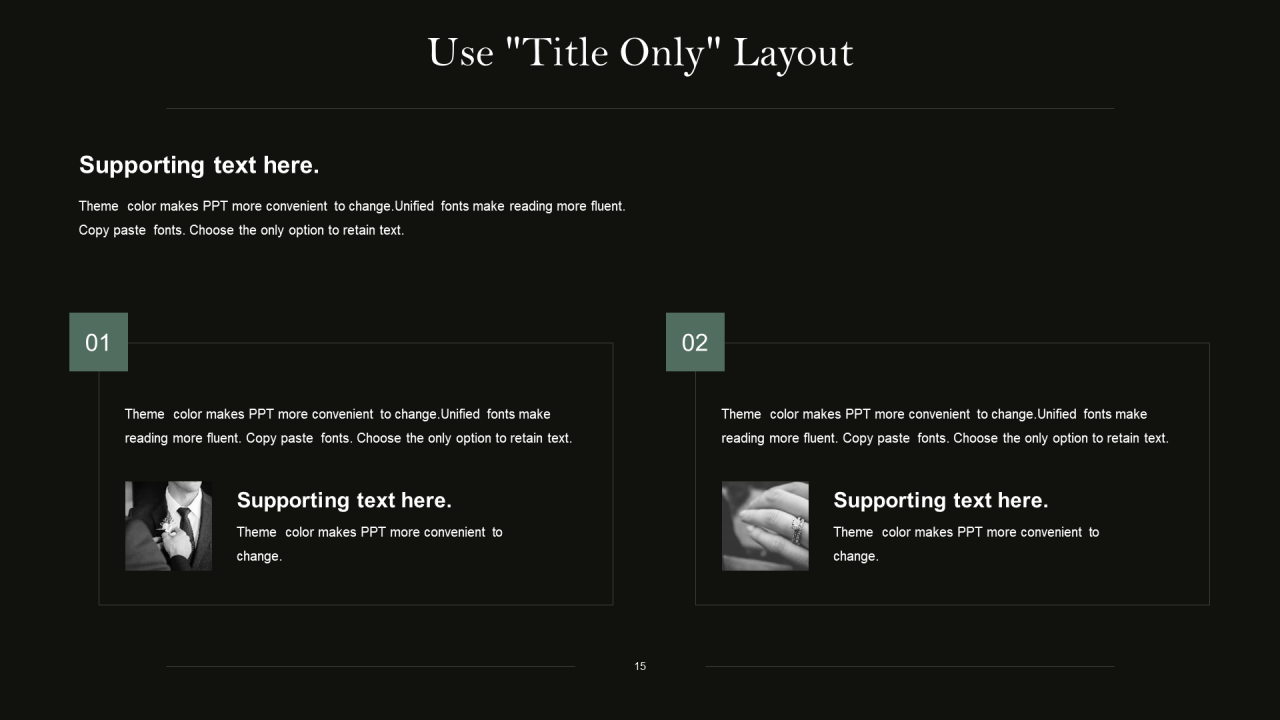Select the outline border of box 01
Viewport: 1280px width, 720px height.
355,605
